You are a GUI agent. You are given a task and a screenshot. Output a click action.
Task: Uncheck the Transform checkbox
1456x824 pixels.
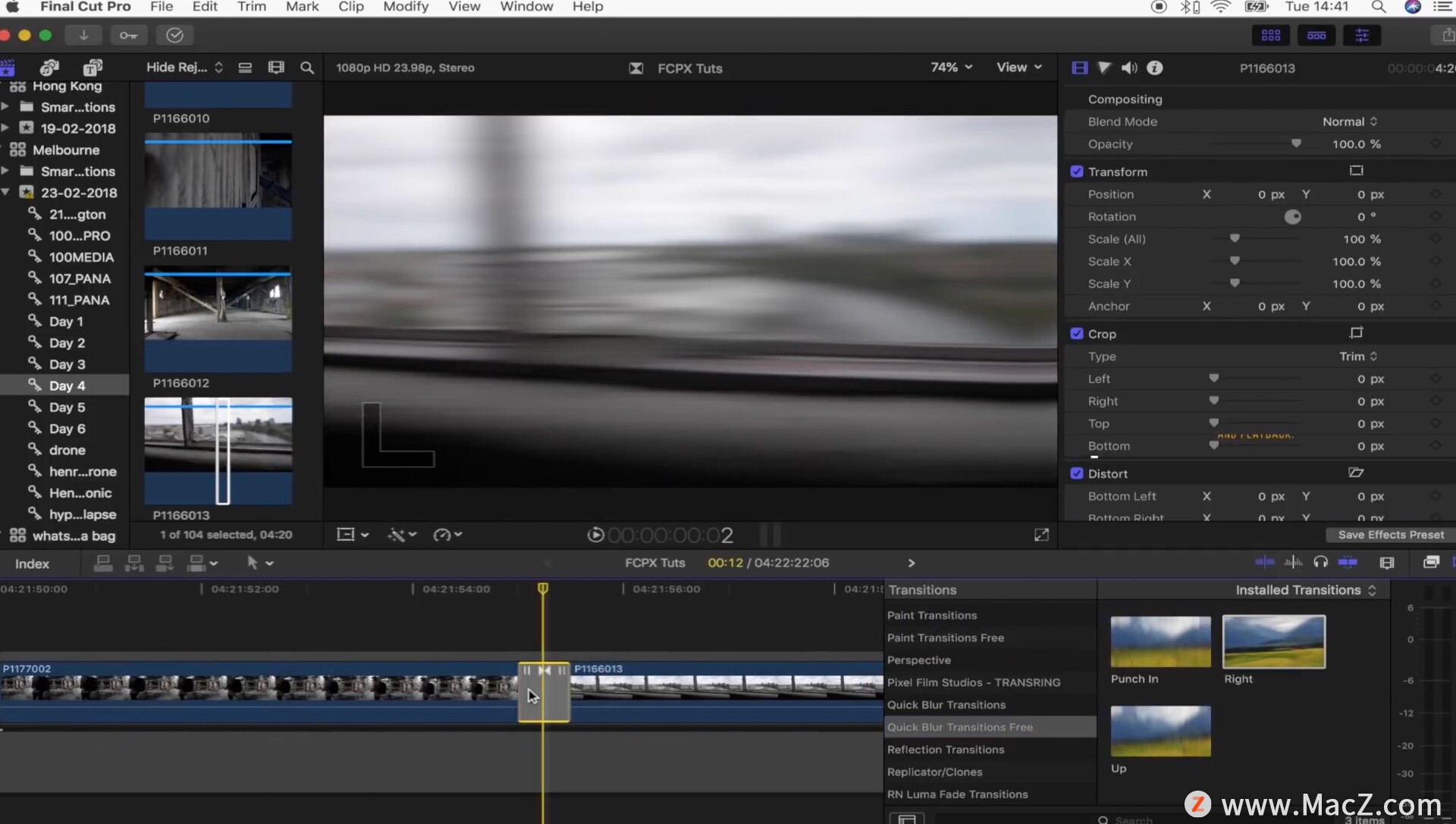point(1076,171)
